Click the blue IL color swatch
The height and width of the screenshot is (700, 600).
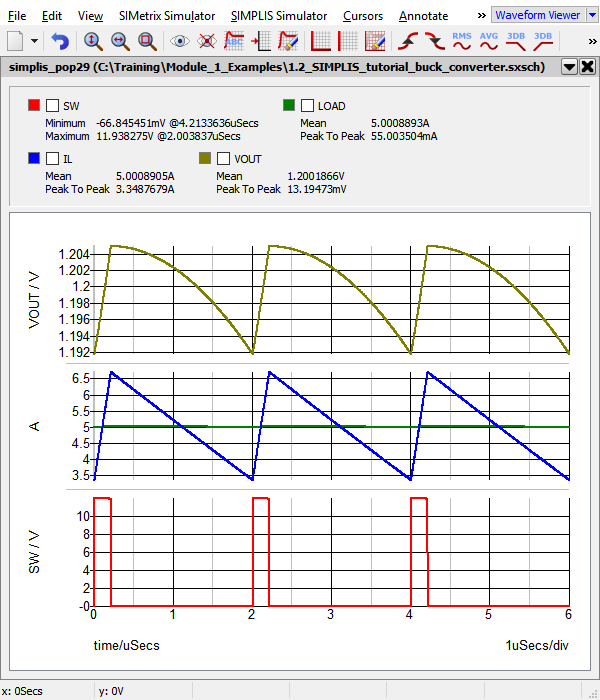point(34,158)
